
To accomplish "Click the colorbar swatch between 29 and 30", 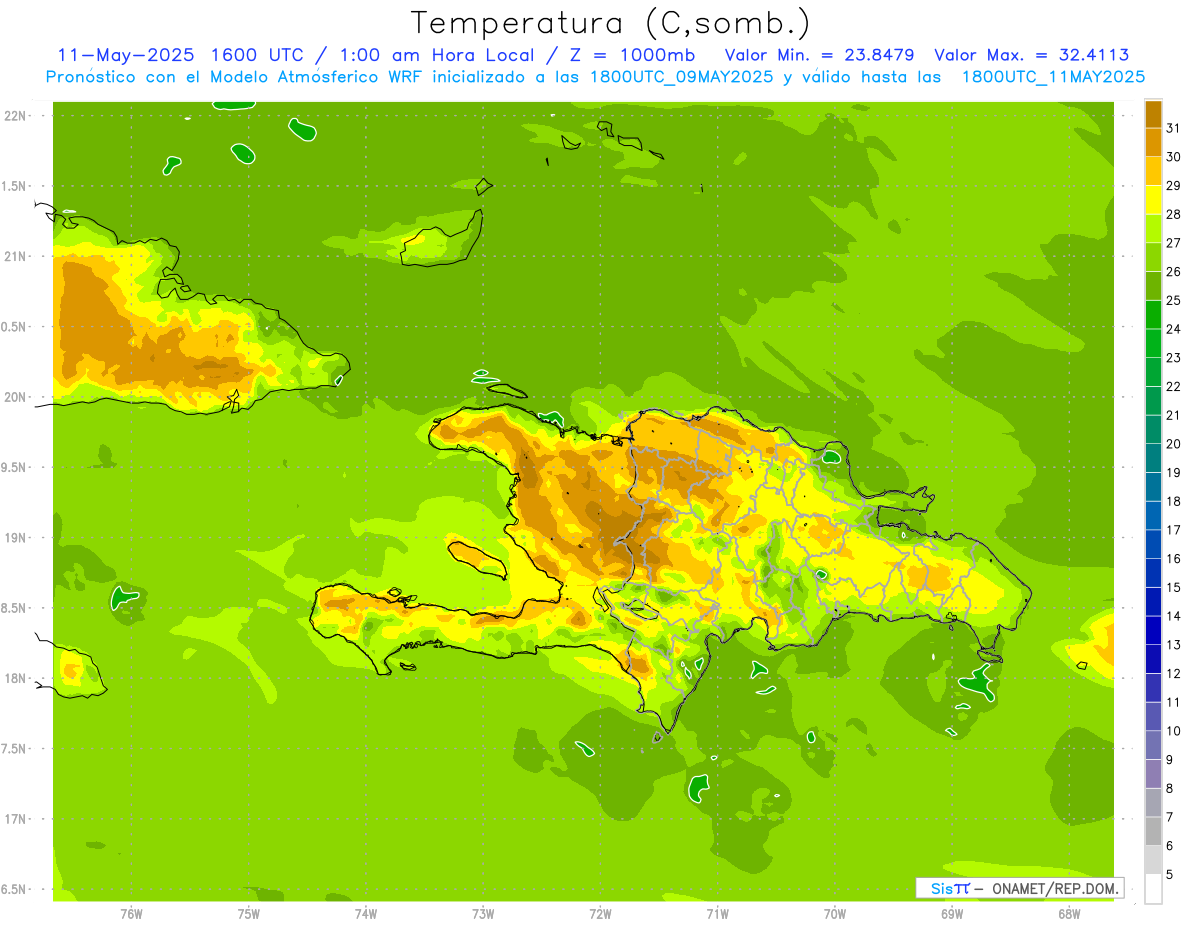I will pyautogui.click(x=1153, y=171).
